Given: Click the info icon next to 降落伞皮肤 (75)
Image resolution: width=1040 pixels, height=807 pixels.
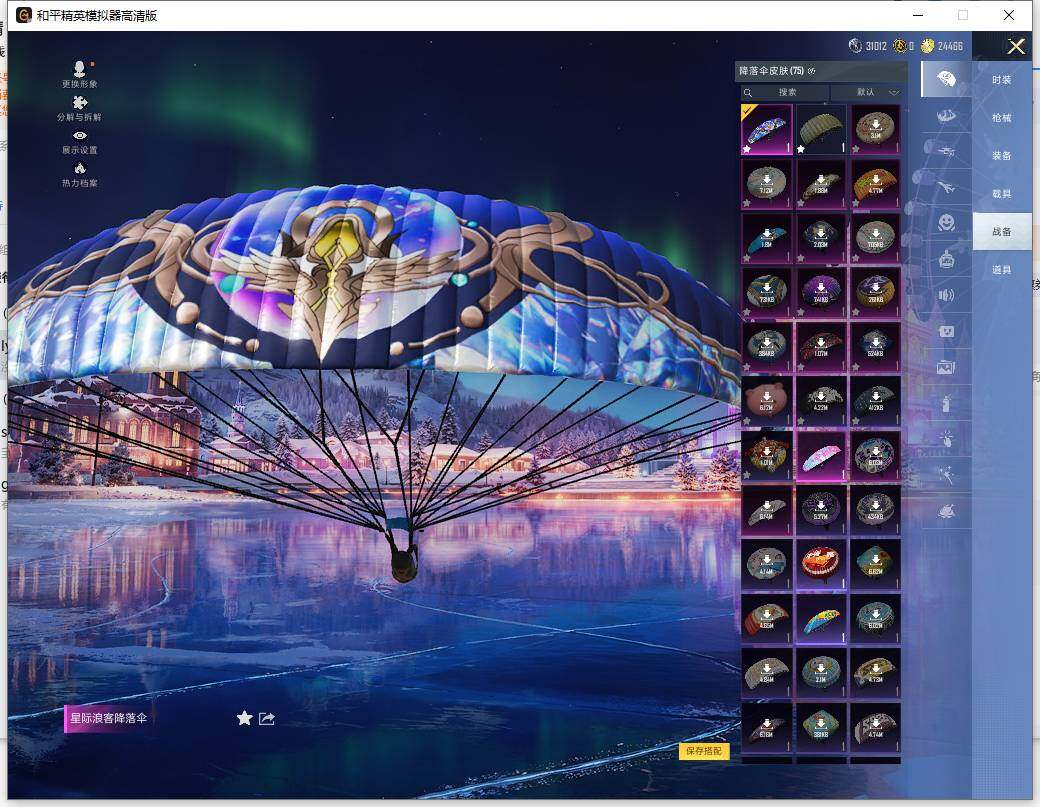Looking at the screenshot, I should point(811,71).
